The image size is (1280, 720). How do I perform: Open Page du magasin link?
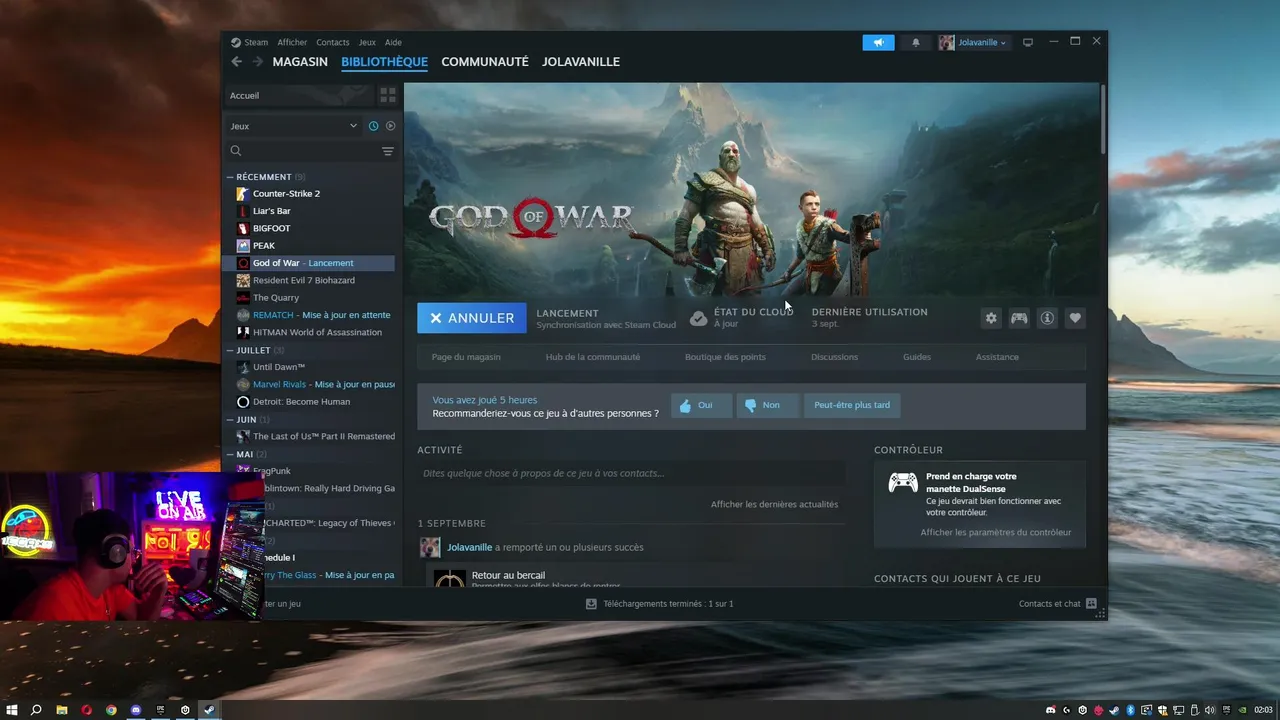tap(466, 357)
